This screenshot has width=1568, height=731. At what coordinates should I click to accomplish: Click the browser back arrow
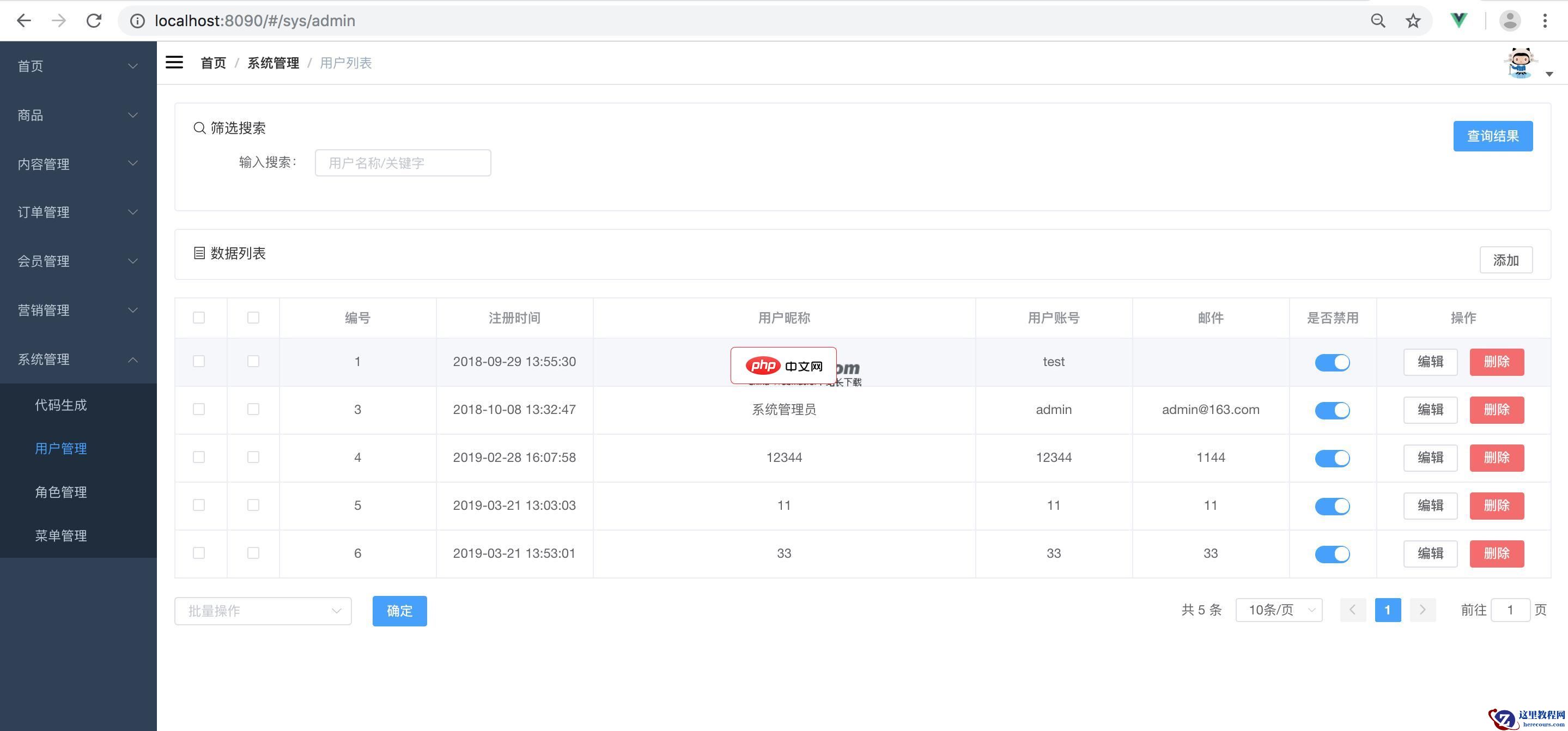click(x=24, y=20)
